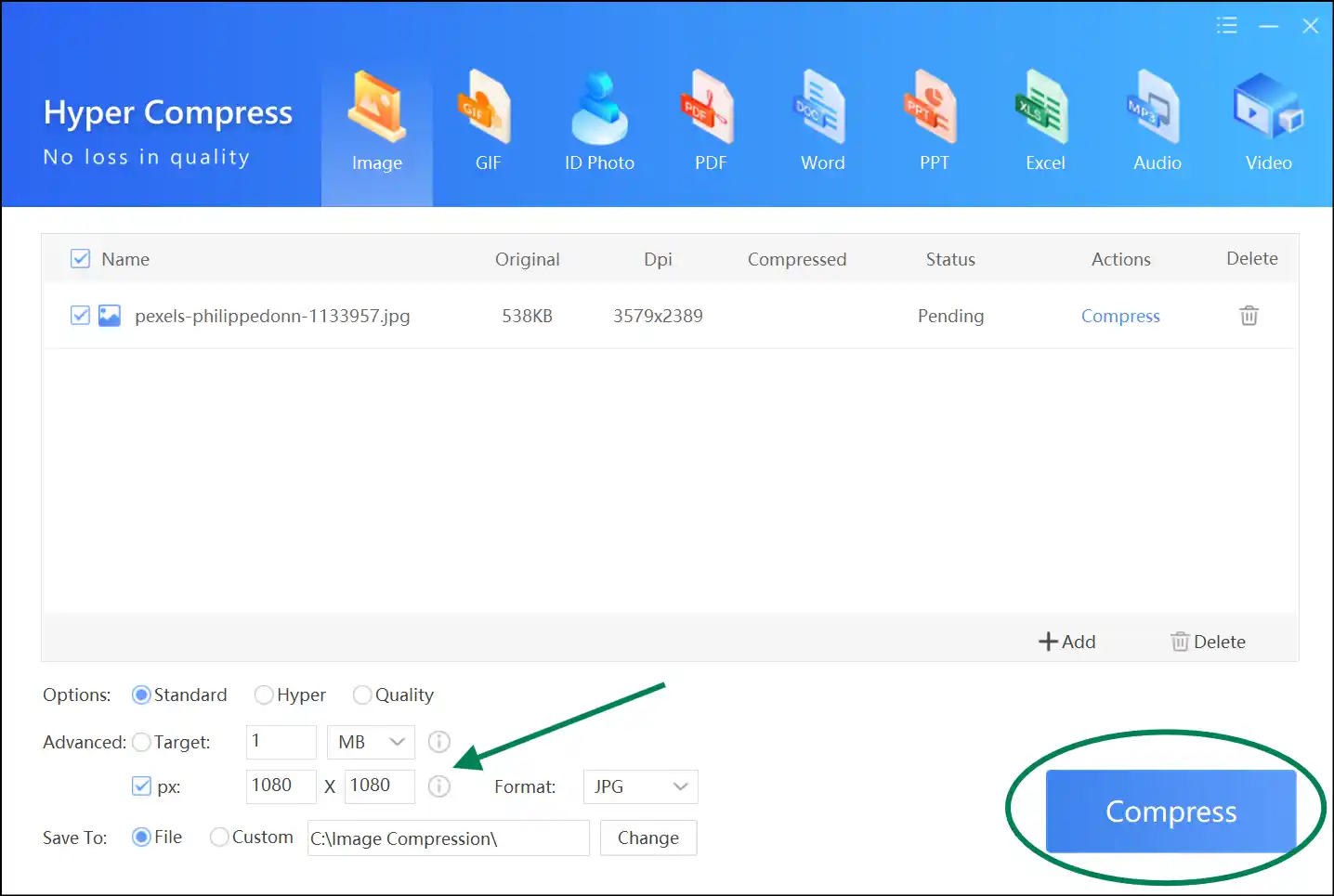Open the Video compression tab
The height and width of the screenshot is (896, 1334).
pyautogui.click(x=1268, y=123)
